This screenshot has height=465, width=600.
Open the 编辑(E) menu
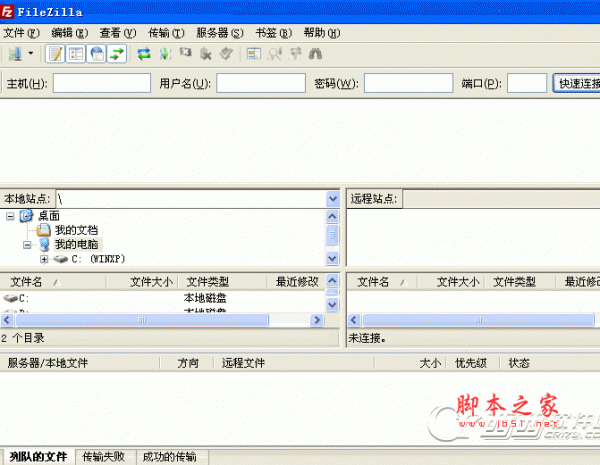(x=70, y=33)
